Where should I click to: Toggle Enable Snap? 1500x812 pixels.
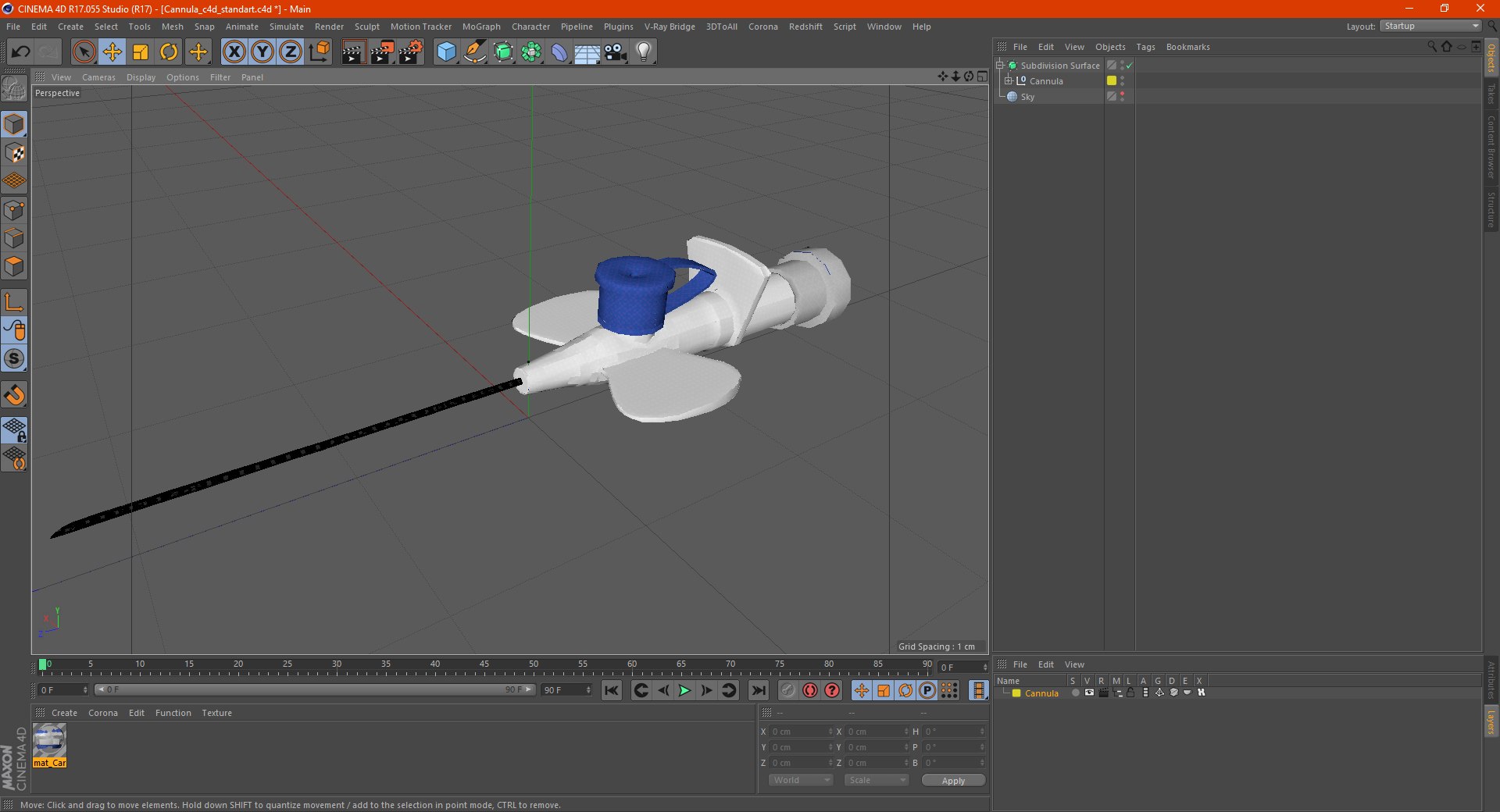[15, 394]
